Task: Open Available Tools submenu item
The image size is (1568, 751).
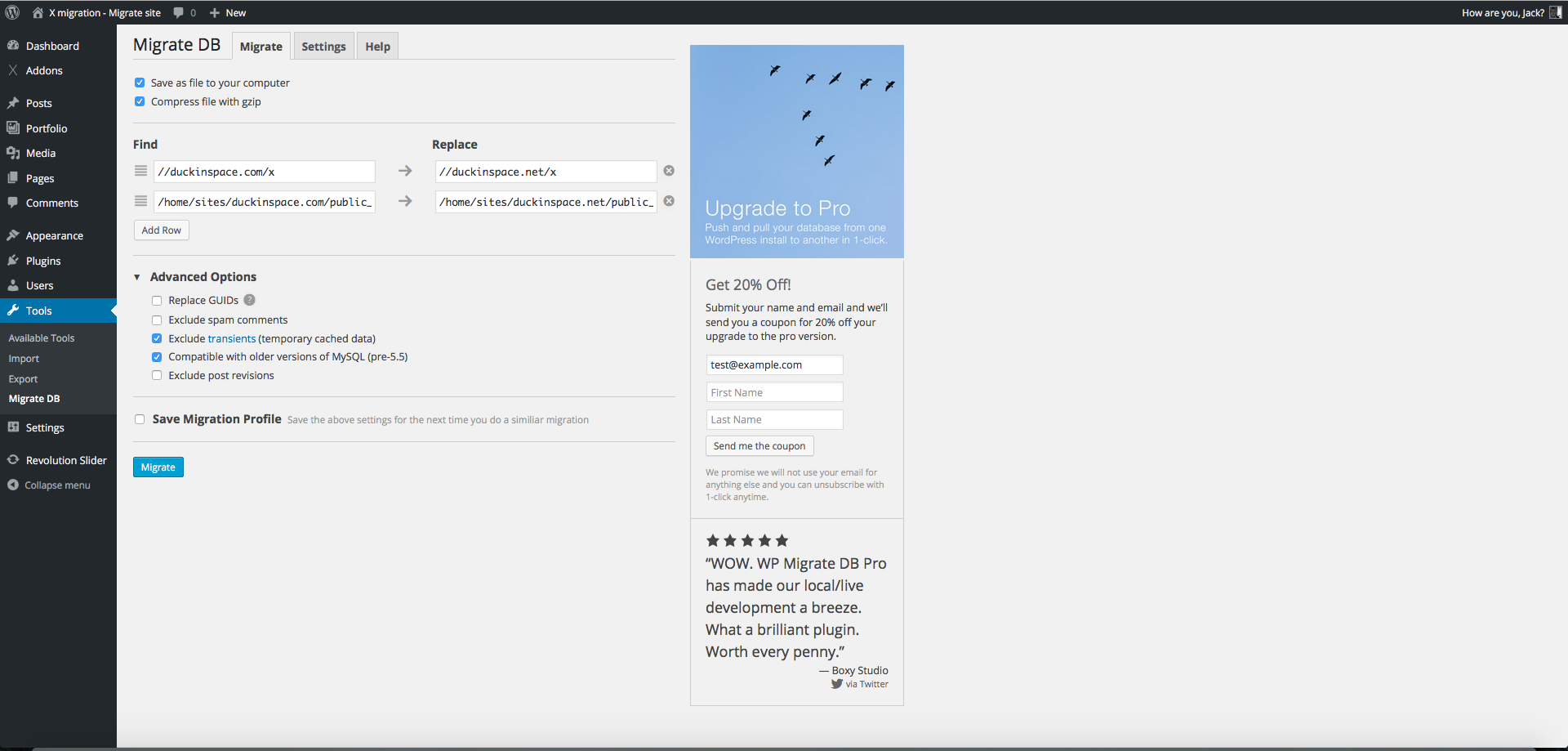Action: 42,338
